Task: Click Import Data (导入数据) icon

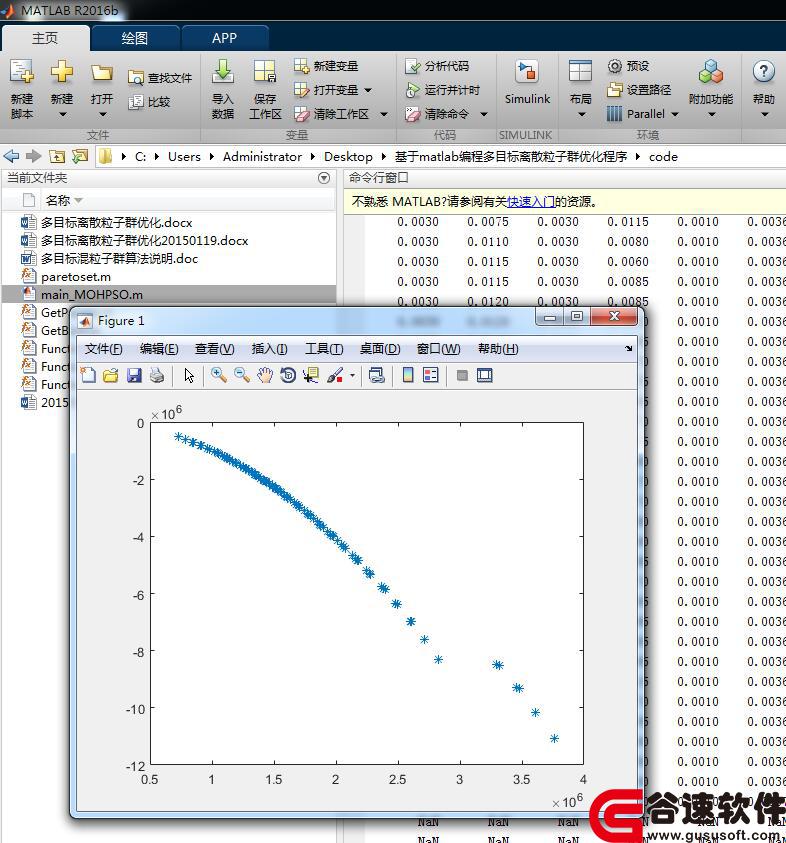Action: [x=223, y=71]
